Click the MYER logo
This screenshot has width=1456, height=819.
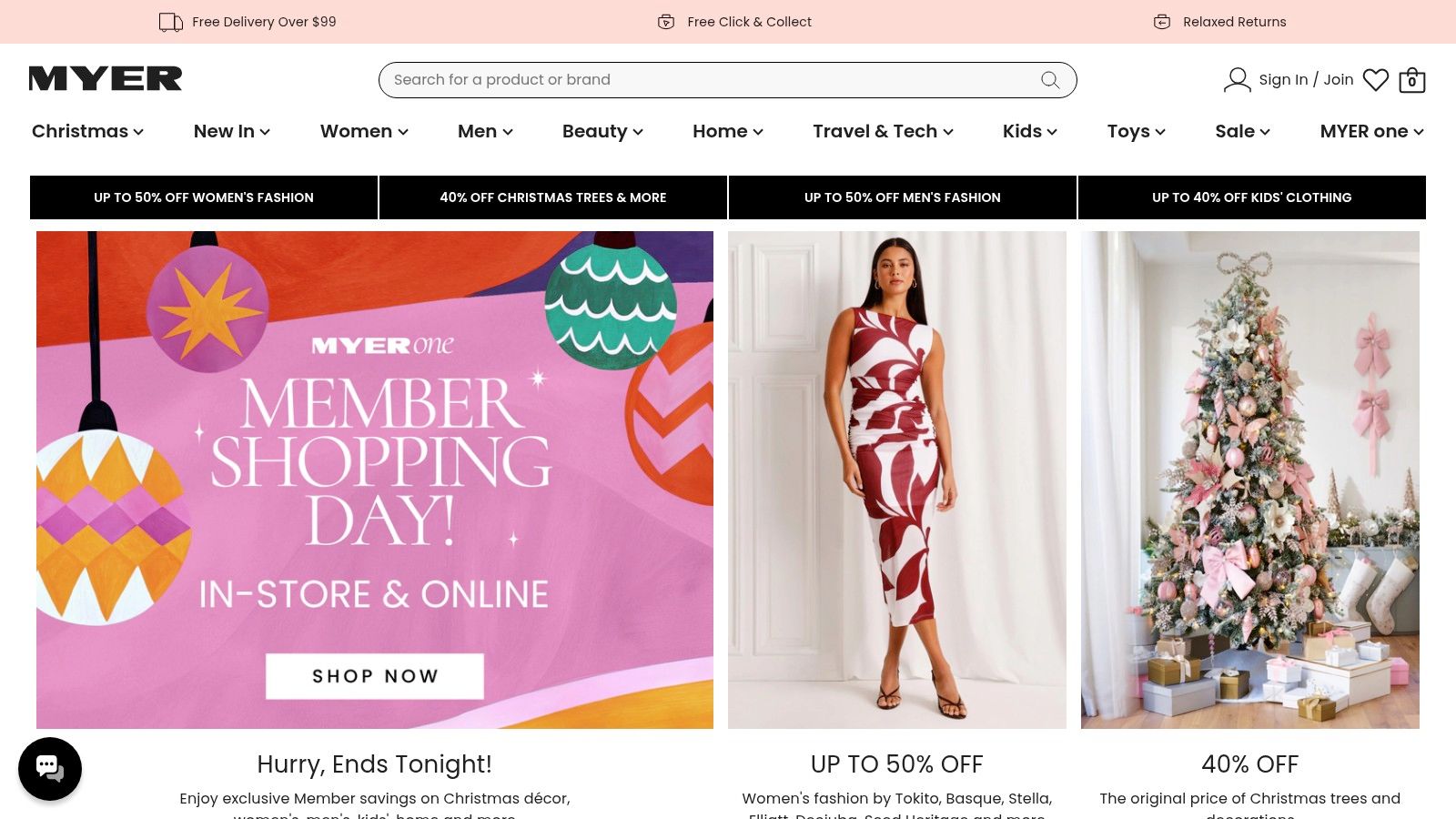click(x=105, y=78)
